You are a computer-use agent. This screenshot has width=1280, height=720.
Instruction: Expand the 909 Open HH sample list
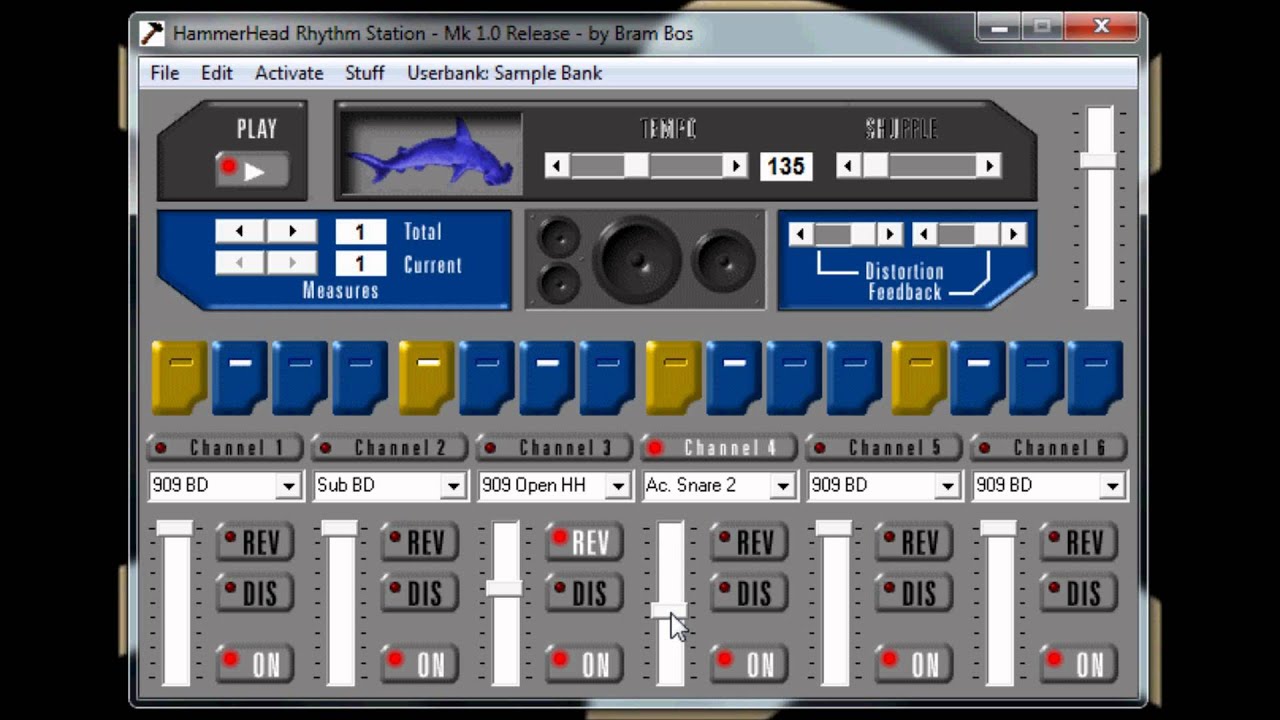coord(618,486)
